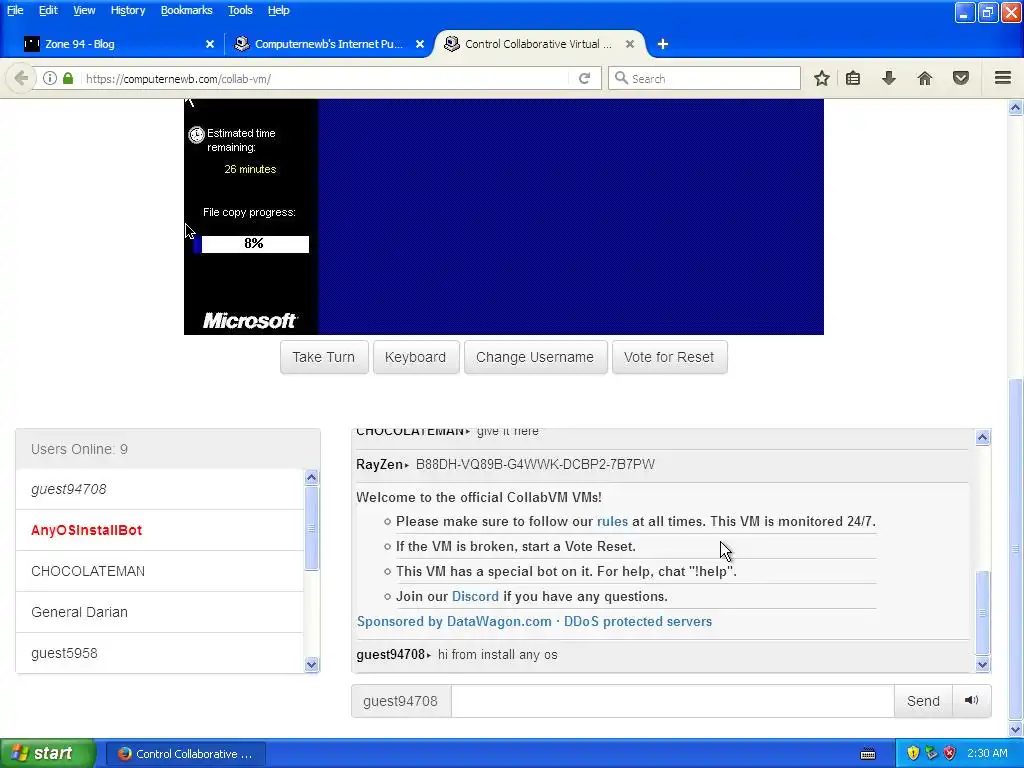Click user list scroll up arrow
Viewport: 1024px width, 768px height.
tap(312, 477)
